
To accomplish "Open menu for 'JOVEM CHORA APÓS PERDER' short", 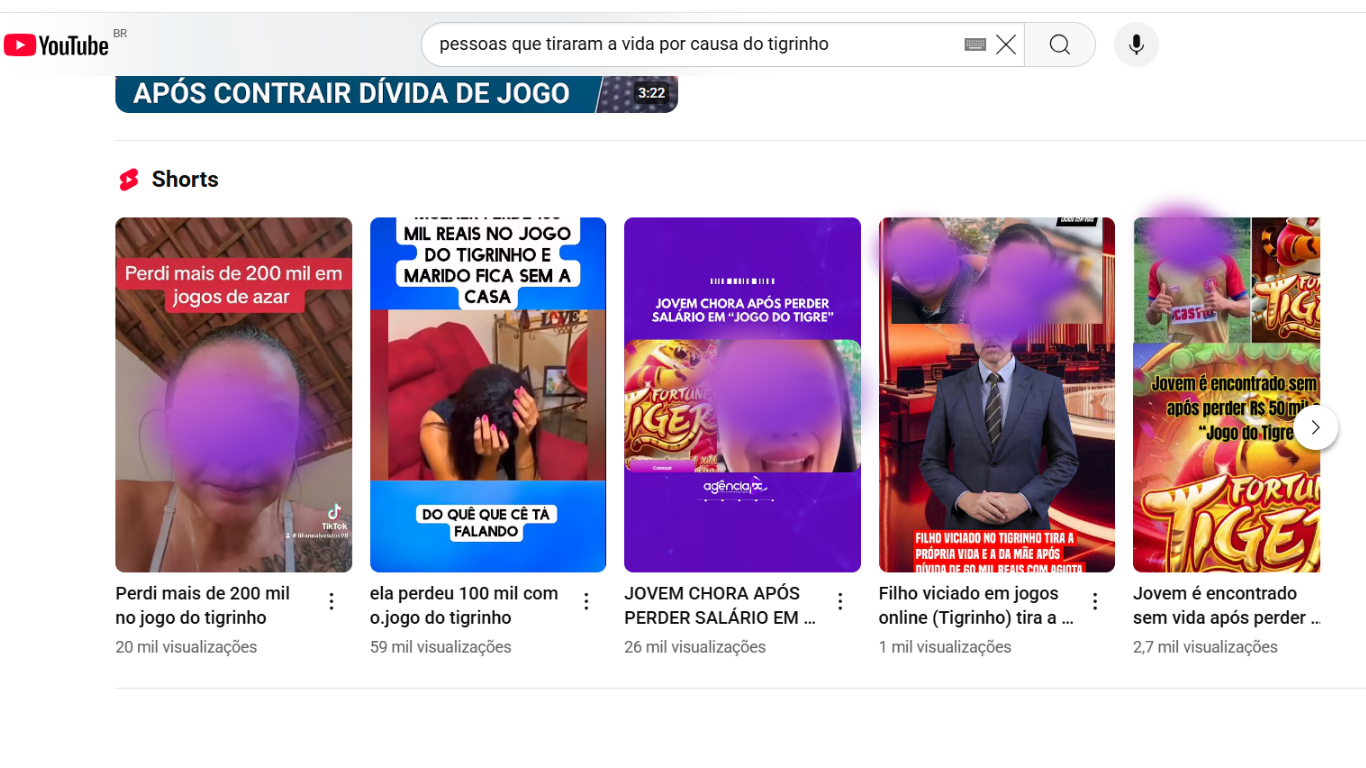I will (x=841, y=601).
